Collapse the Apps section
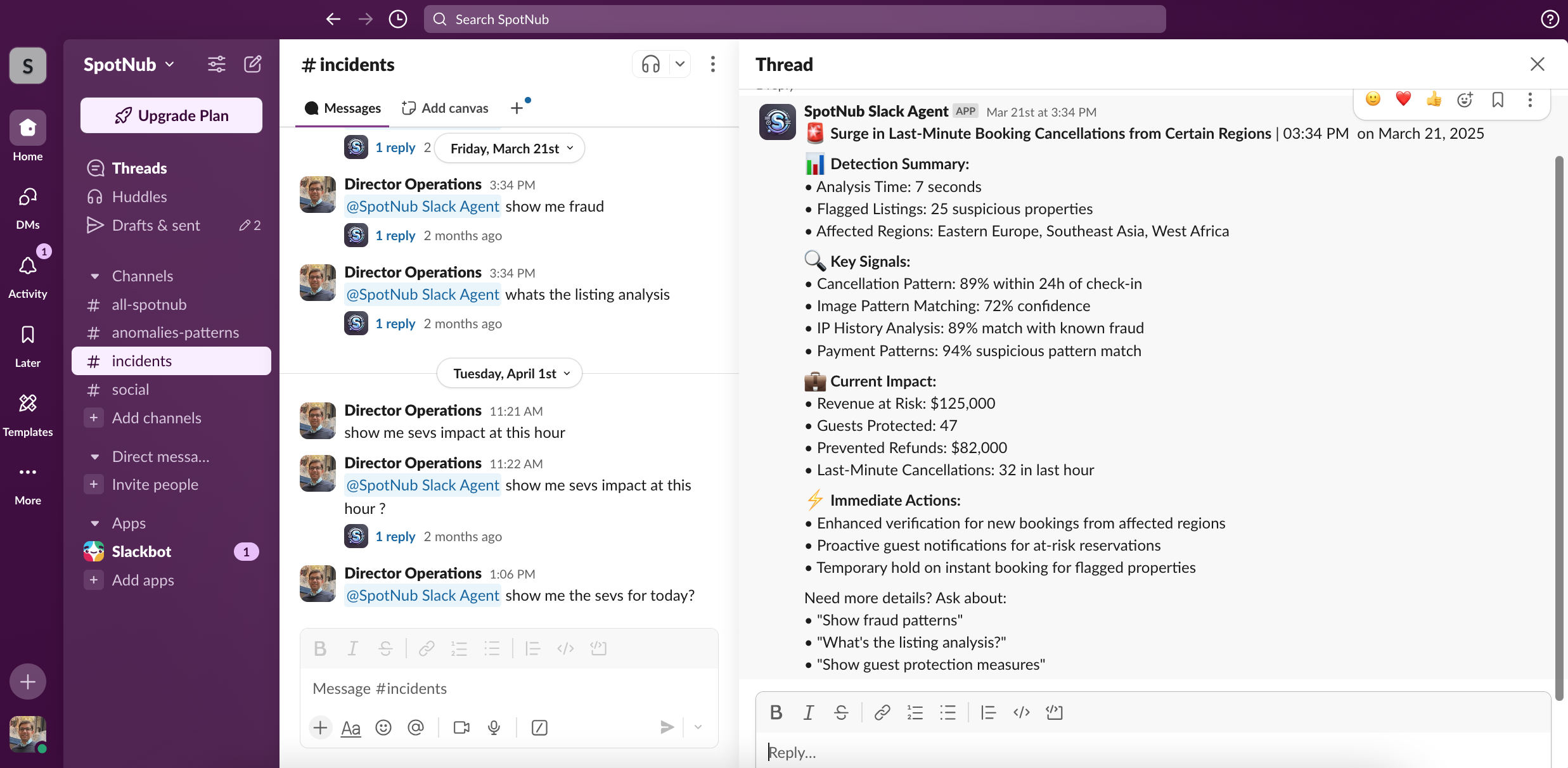The height and width of the screenshot is (768, 1568). pos(95,523)
